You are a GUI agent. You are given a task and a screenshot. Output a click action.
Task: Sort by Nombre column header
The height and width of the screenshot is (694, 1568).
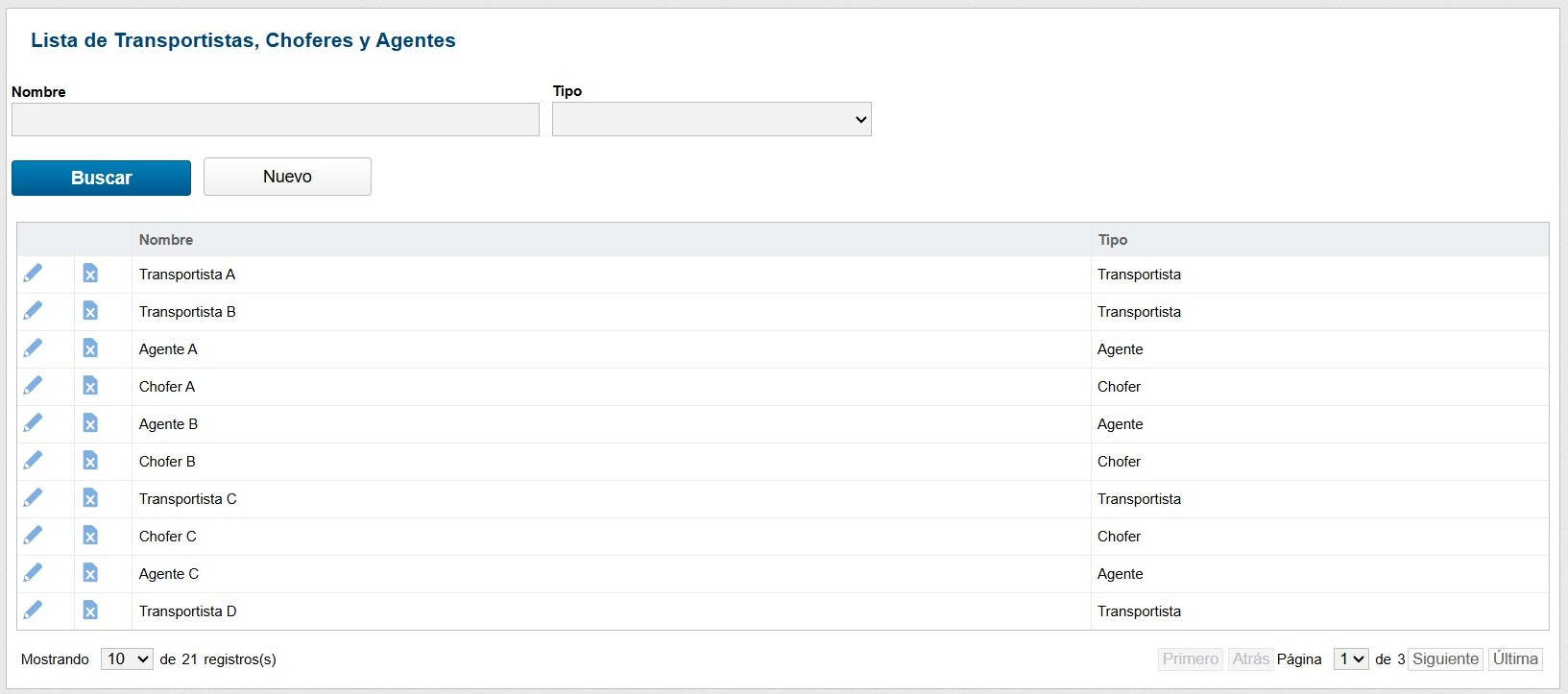tap(166, 240)
